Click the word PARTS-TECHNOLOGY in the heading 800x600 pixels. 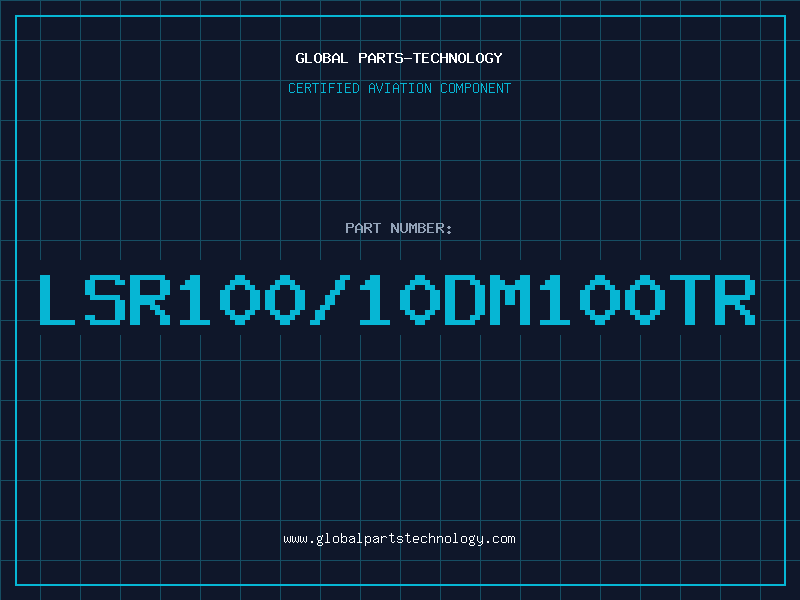tap(429, 58)
